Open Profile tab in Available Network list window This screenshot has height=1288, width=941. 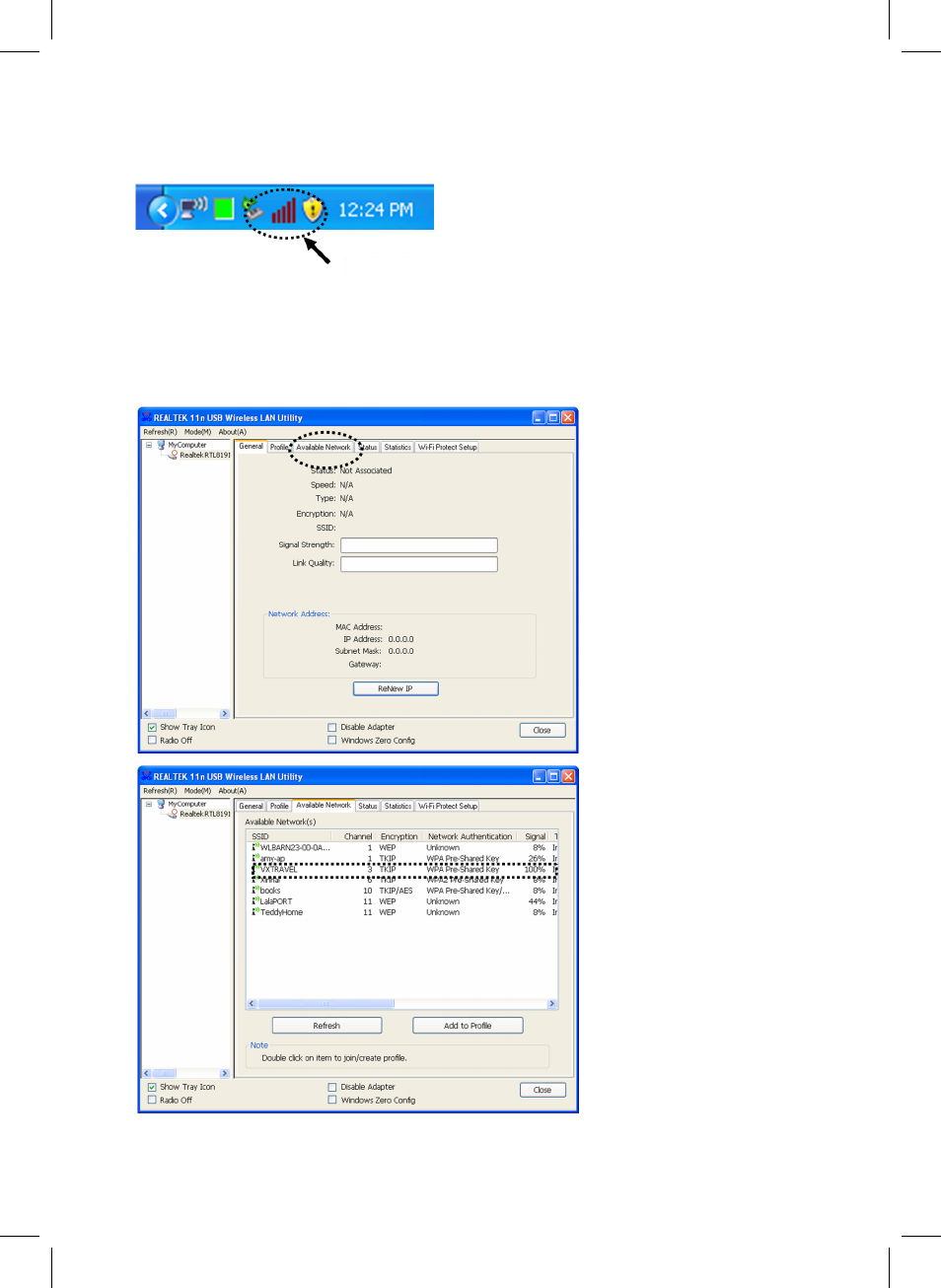tap(280, 806)
